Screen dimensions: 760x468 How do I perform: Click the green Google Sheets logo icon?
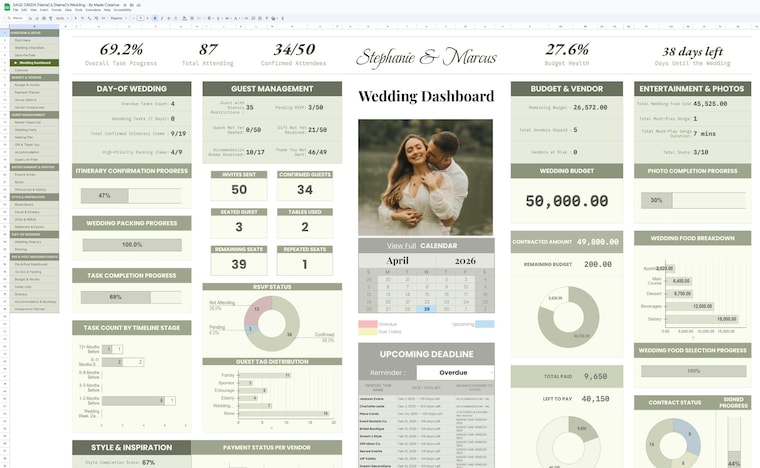click(x=7, y=7)
